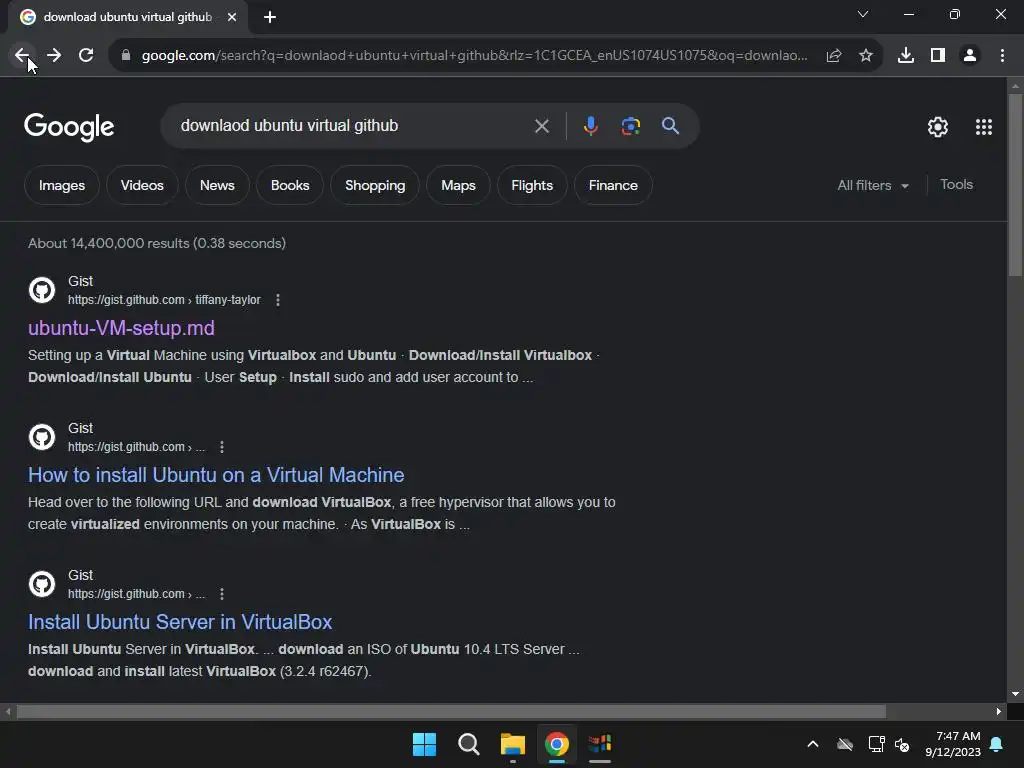Screen dimensions: 1024x768
Task: Open the notification bell in the taskbar
Action: click(997, 744)
